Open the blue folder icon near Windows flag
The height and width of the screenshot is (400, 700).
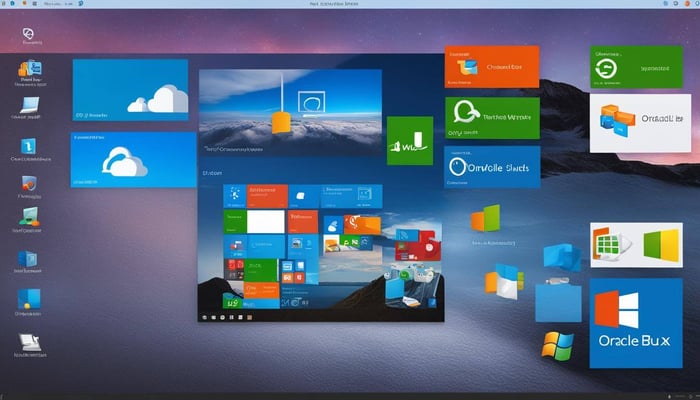pyautogui.click(x=558, y=299)
